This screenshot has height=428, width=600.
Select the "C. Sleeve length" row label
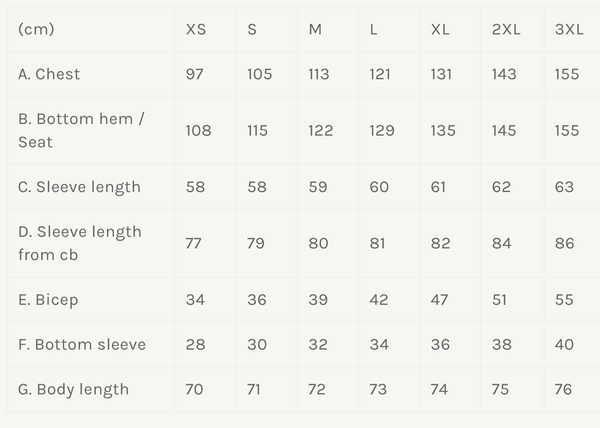tap(79, 187)
